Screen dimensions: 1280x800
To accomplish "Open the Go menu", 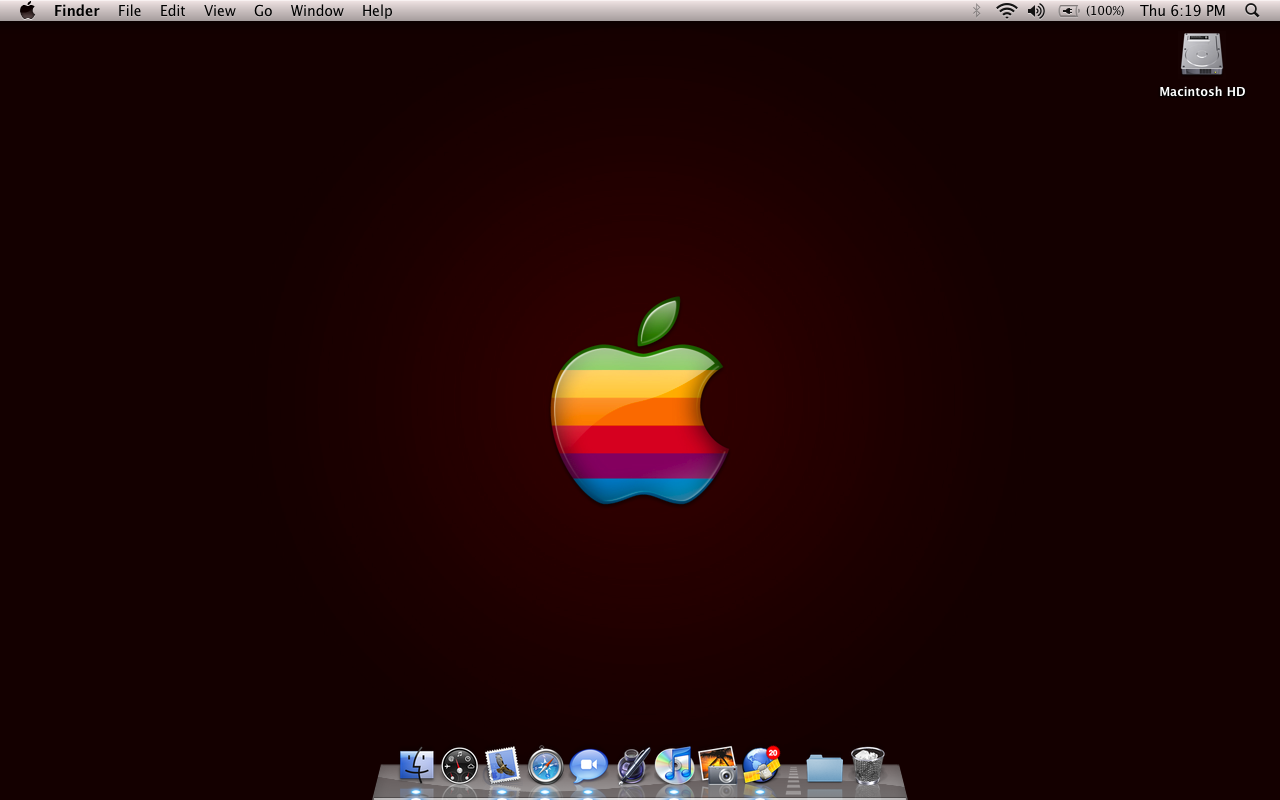I will point(263,11).
